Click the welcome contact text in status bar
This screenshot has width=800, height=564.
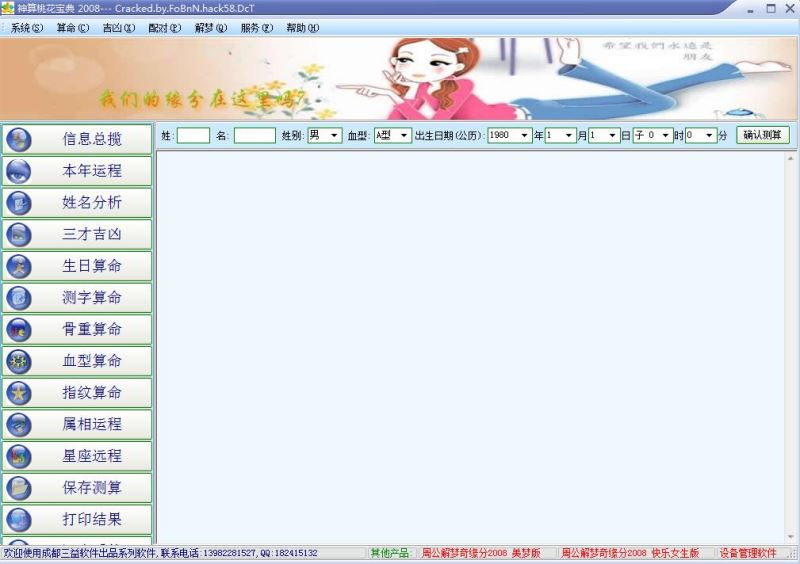(160, 553)
